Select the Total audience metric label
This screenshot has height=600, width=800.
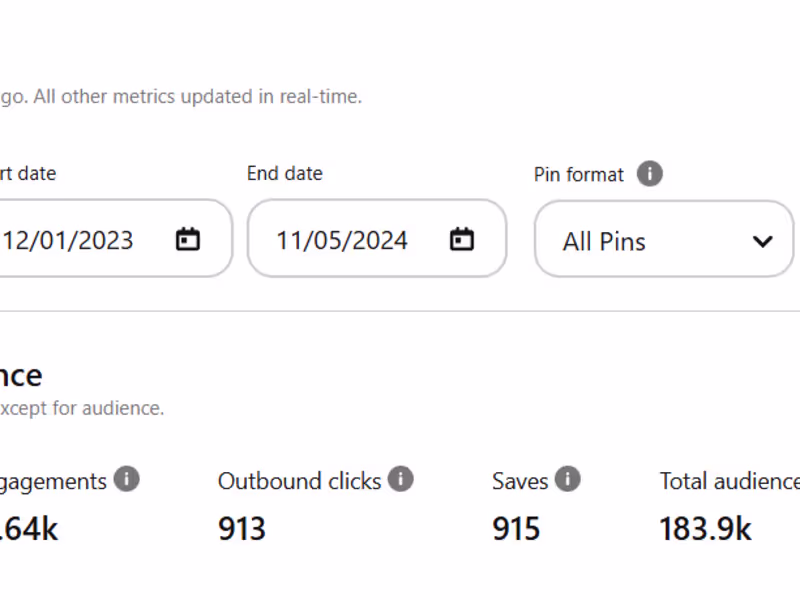tap(729, 481)
